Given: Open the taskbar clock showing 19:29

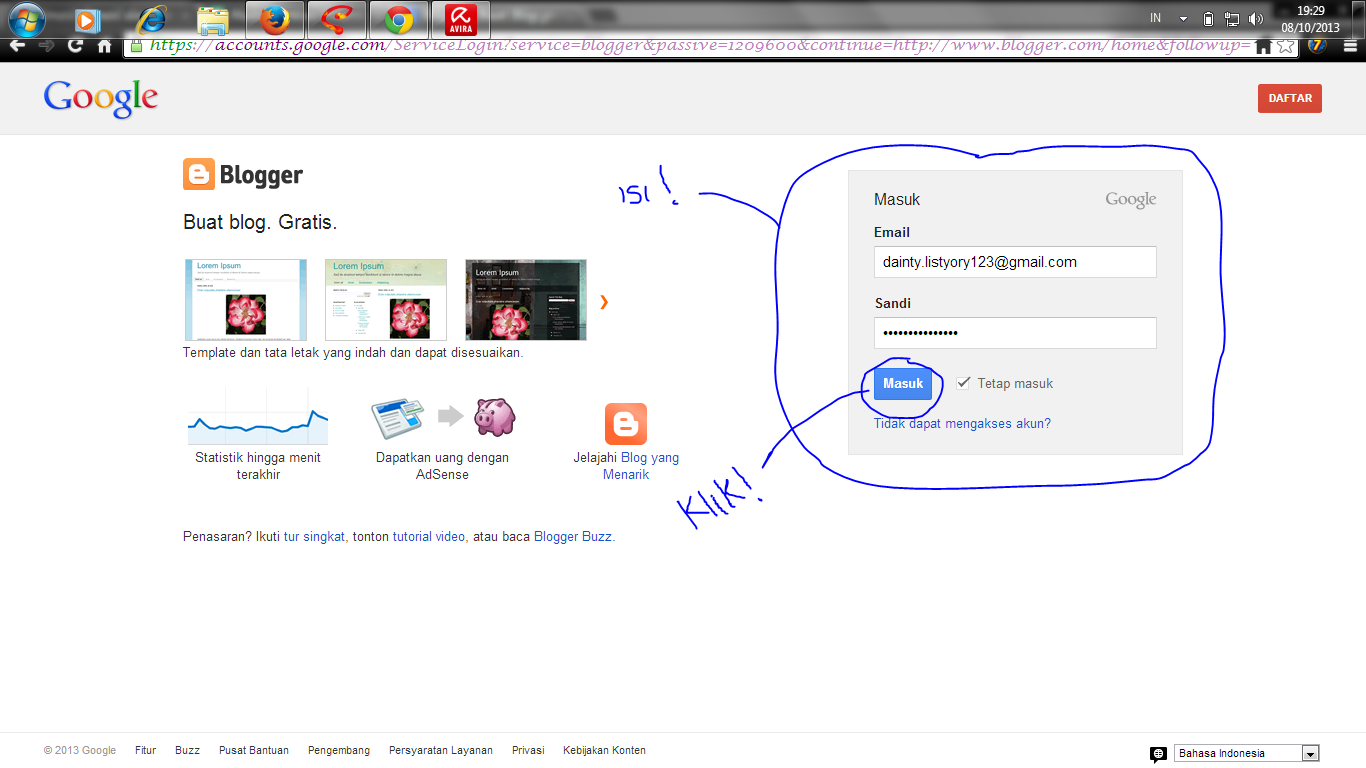Looking at the screenshot, I should [x=1310, y=18].
